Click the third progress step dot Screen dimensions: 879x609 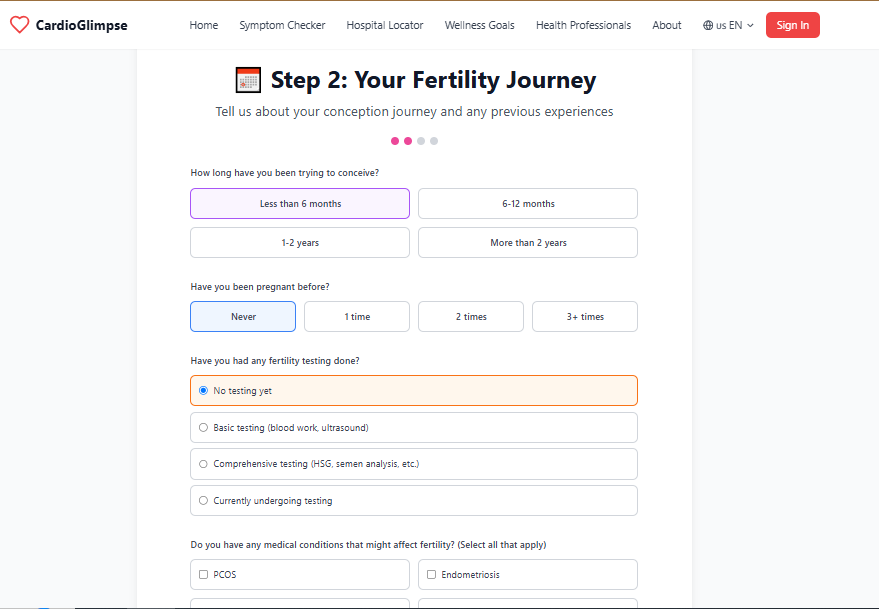[421, 141]
